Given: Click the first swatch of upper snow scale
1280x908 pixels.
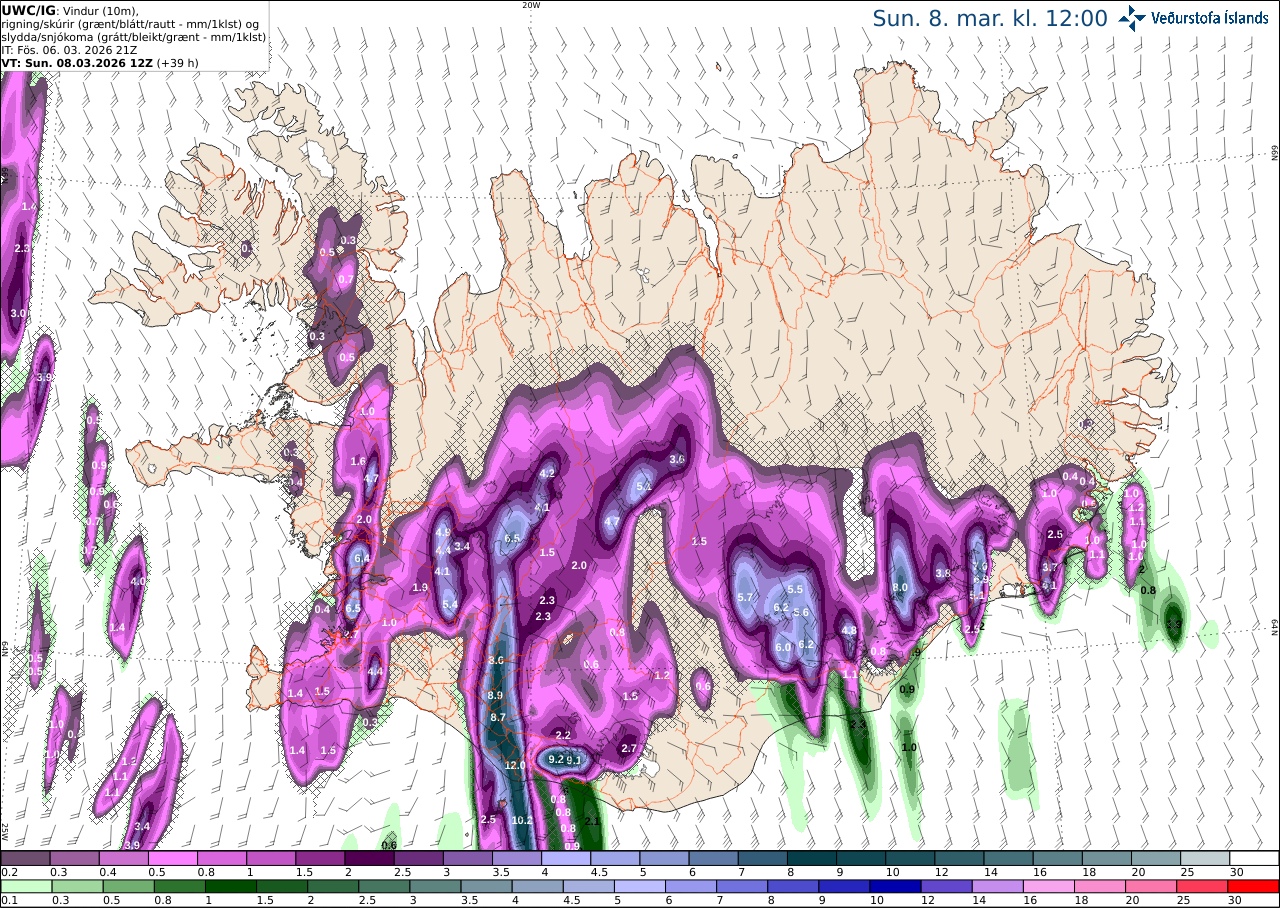Looking at the screenshot, I should [x=25, y=858].
